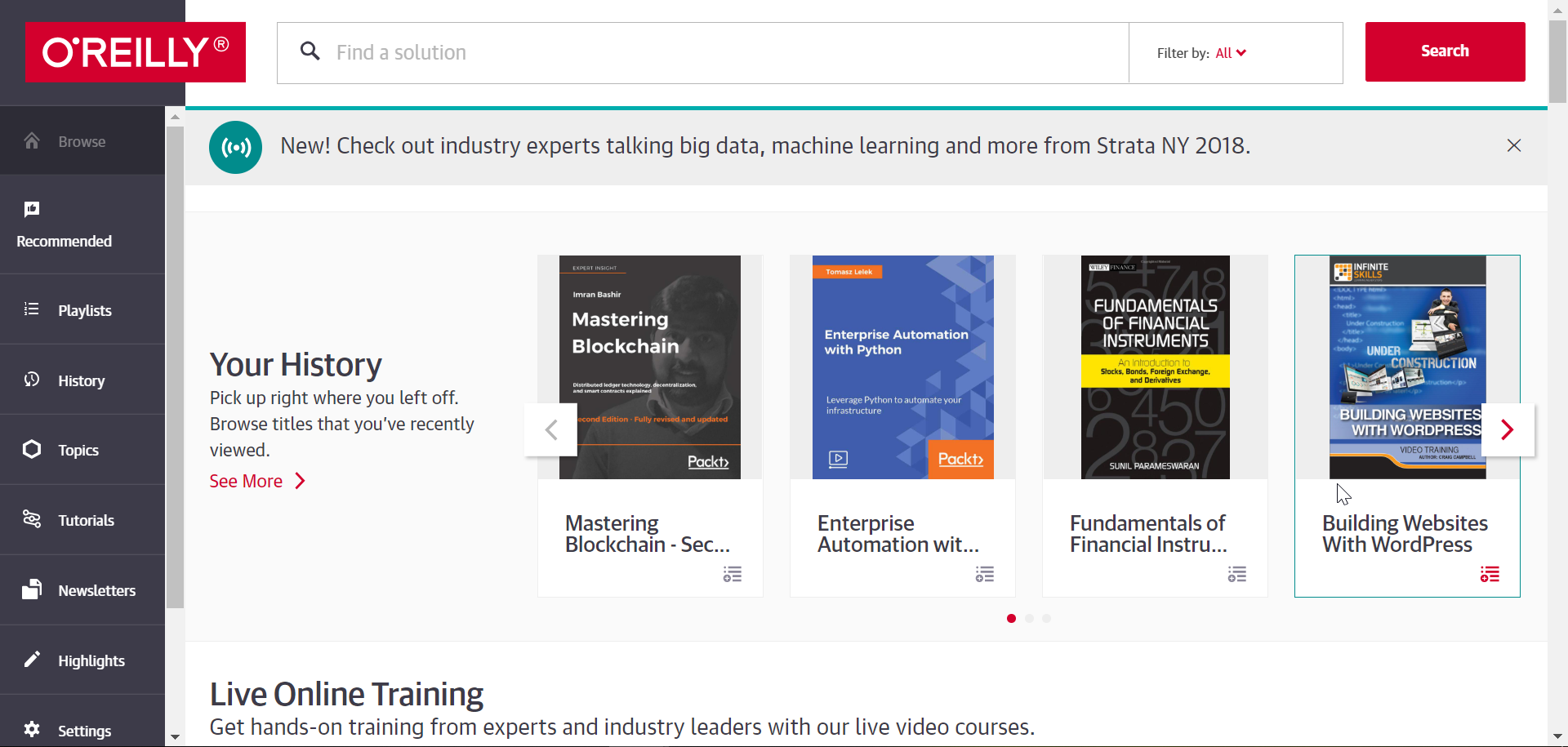Image resolution: width=1568 pixels, height=747 pixels.
Task: Click the sidebar scrollbar down arrow
Action: point(175,736)
